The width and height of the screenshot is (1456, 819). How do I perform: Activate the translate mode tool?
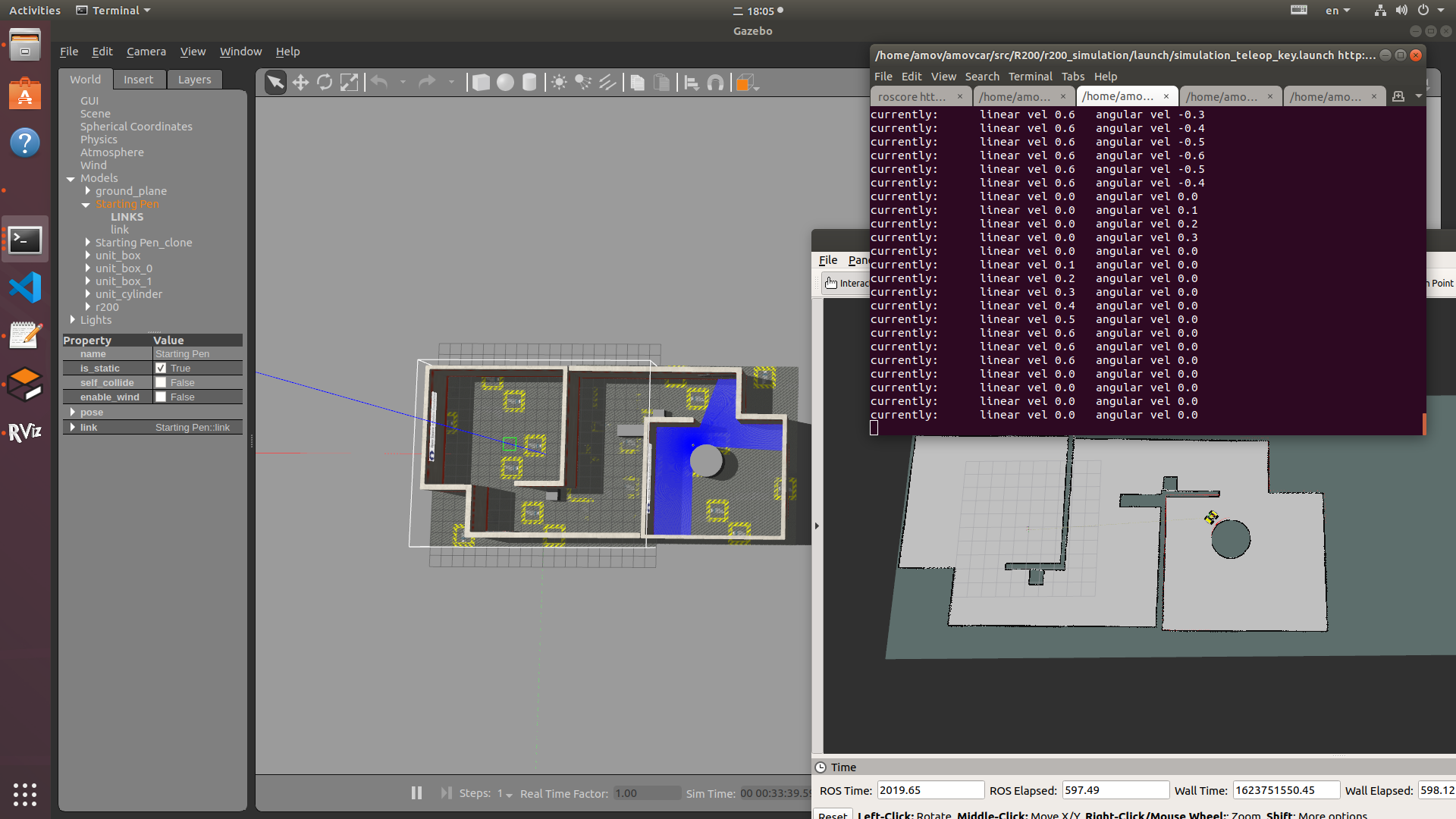pos(300,82)
